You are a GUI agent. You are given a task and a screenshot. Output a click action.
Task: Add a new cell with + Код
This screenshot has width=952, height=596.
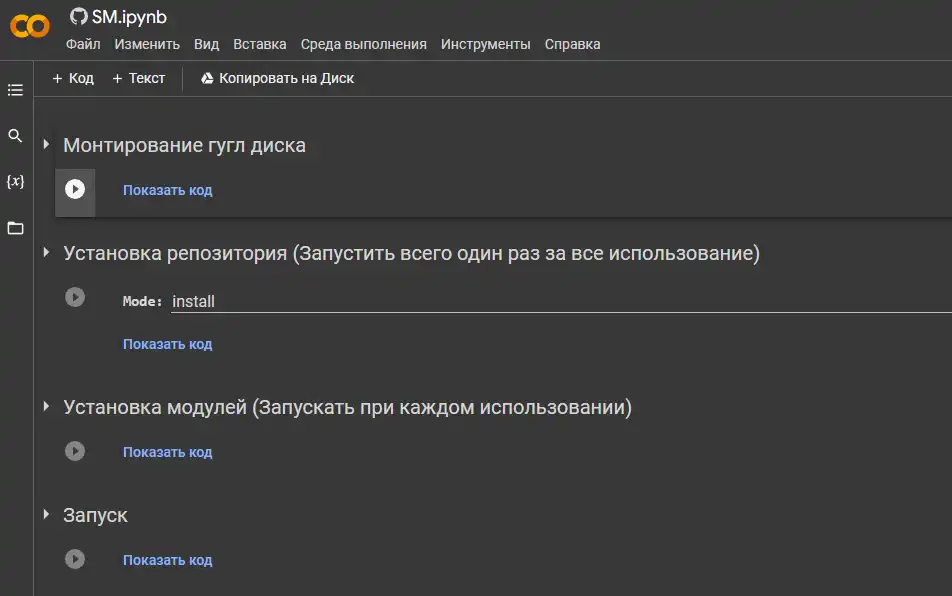(x=73, y=78)
